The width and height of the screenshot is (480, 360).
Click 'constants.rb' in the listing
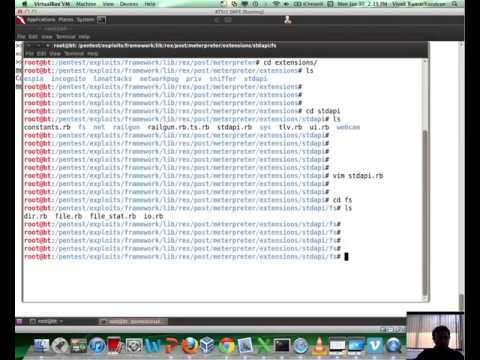click(x=47, y=127)
